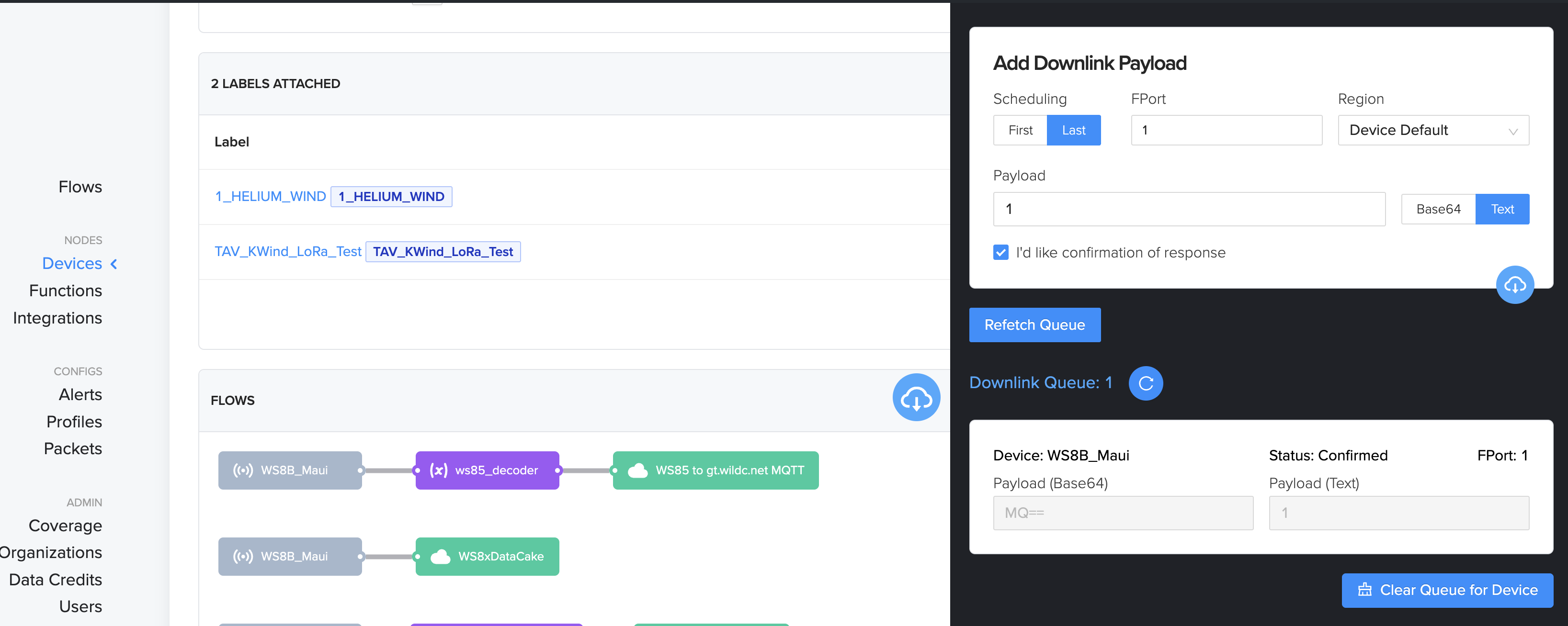Open the 1_HELIUM_WIND label link
The width and height of the screenshot is (1568, 626).
270,197
